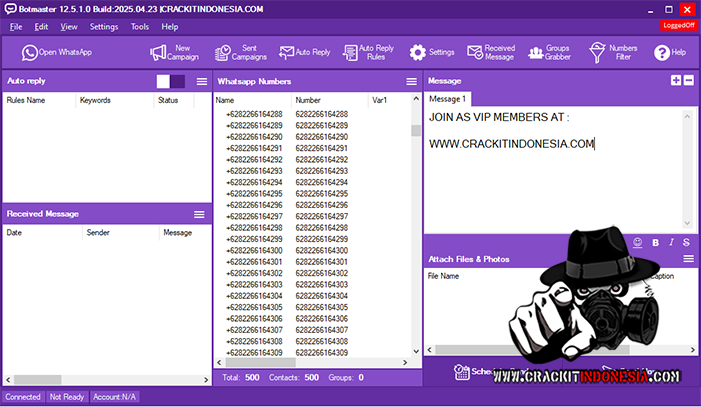Click the Open WhatsApp toolbar icon
The image size is (701, 407).
pos(30,52)
